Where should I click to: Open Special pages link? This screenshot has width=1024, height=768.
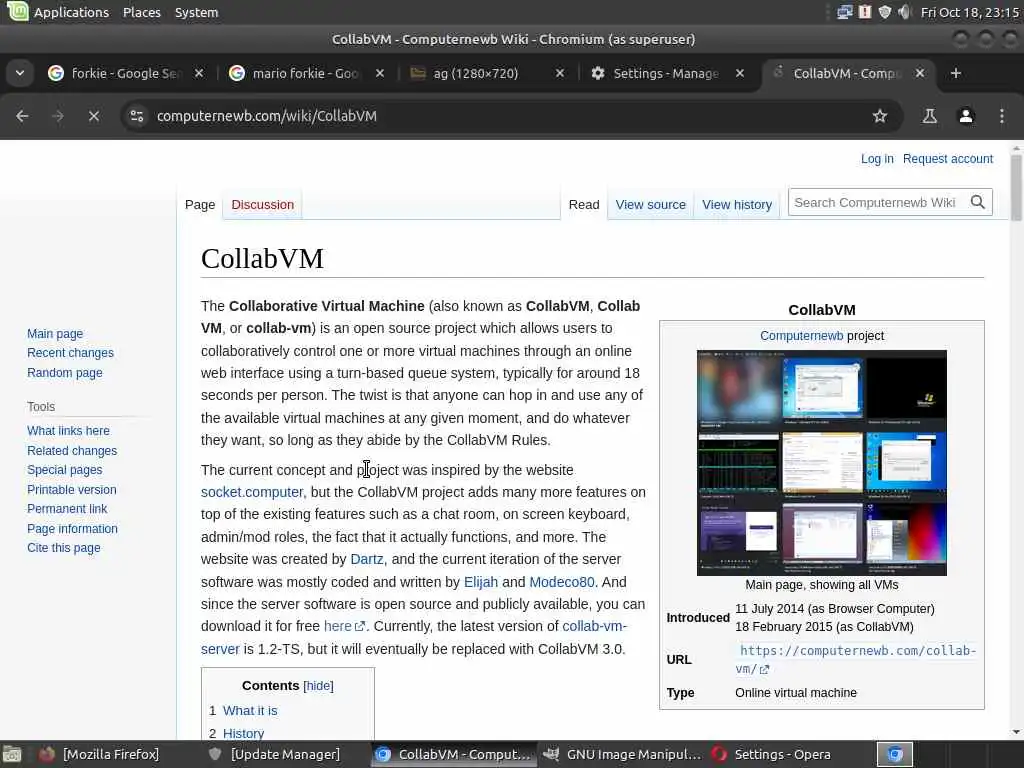(x=64, y=470)
